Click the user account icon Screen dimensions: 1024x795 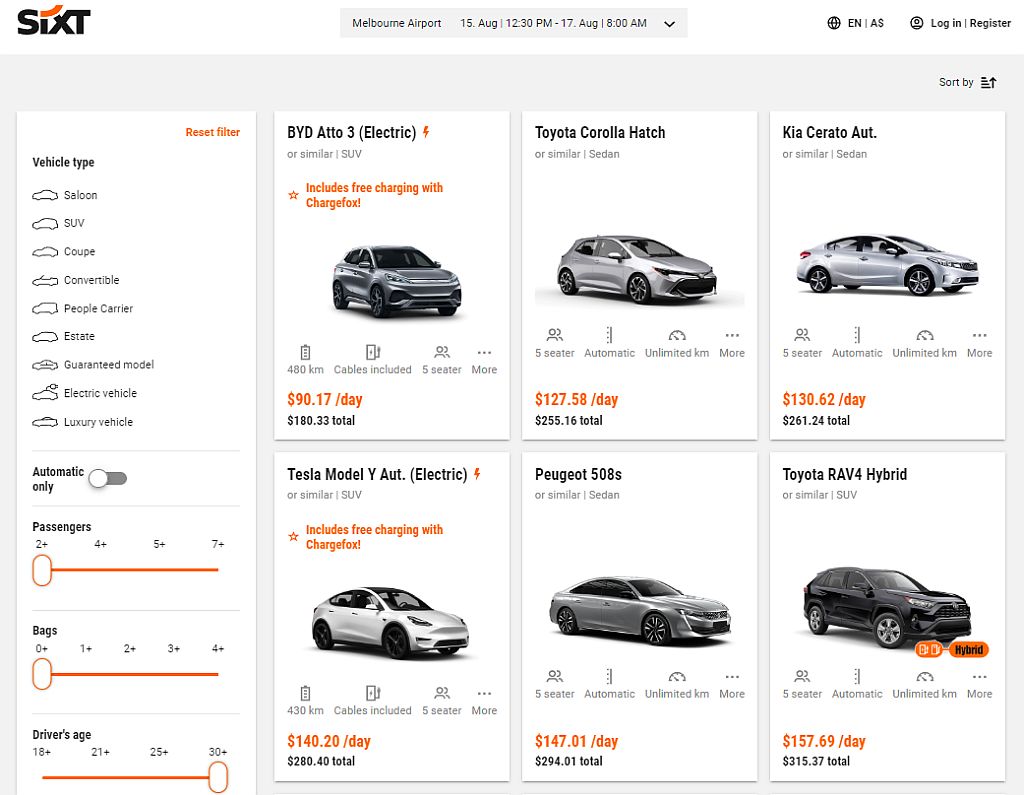point(916,23)
